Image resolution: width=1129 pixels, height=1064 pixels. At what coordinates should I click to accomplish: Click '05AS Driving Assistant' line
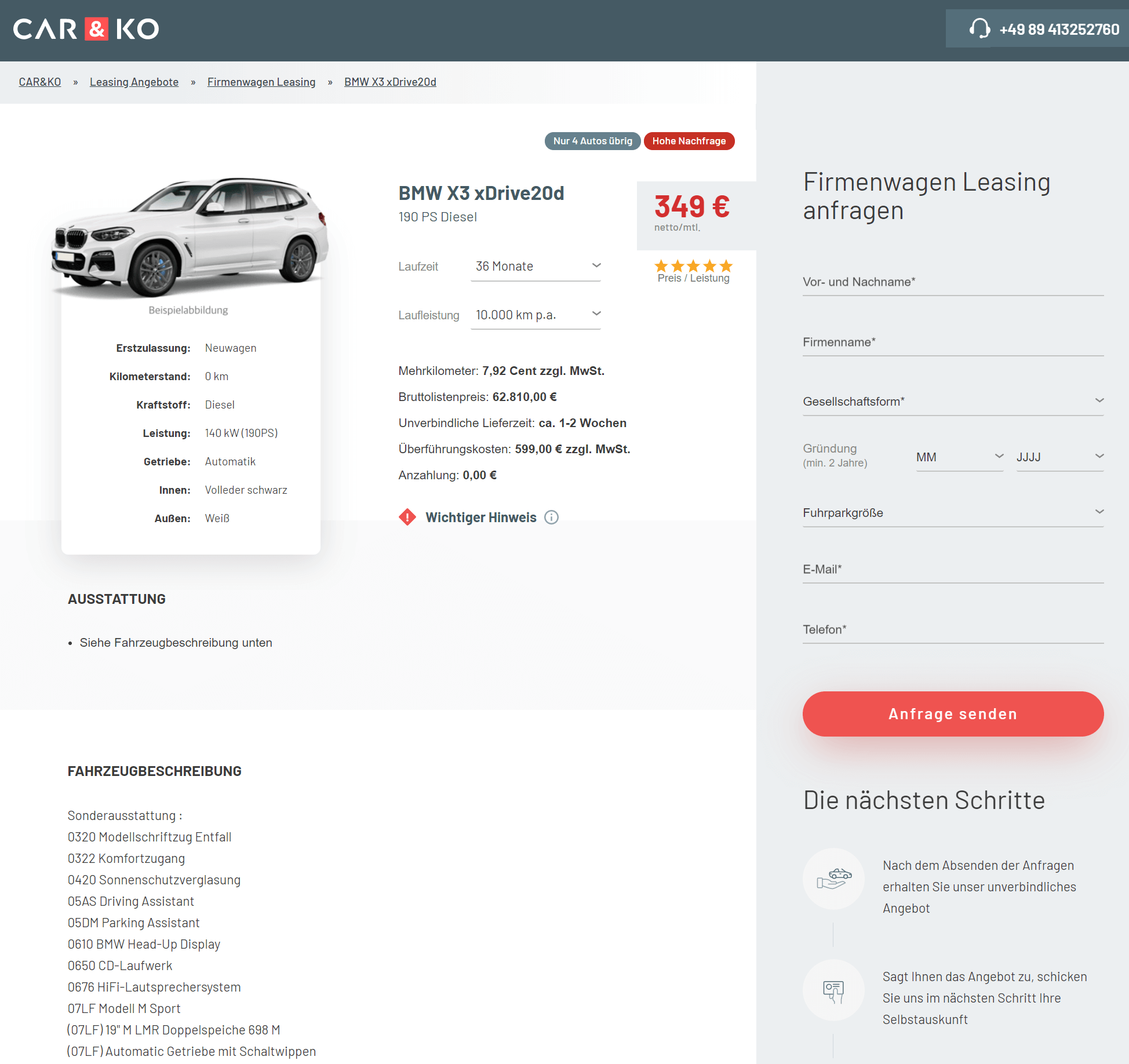tap(130, 901)
